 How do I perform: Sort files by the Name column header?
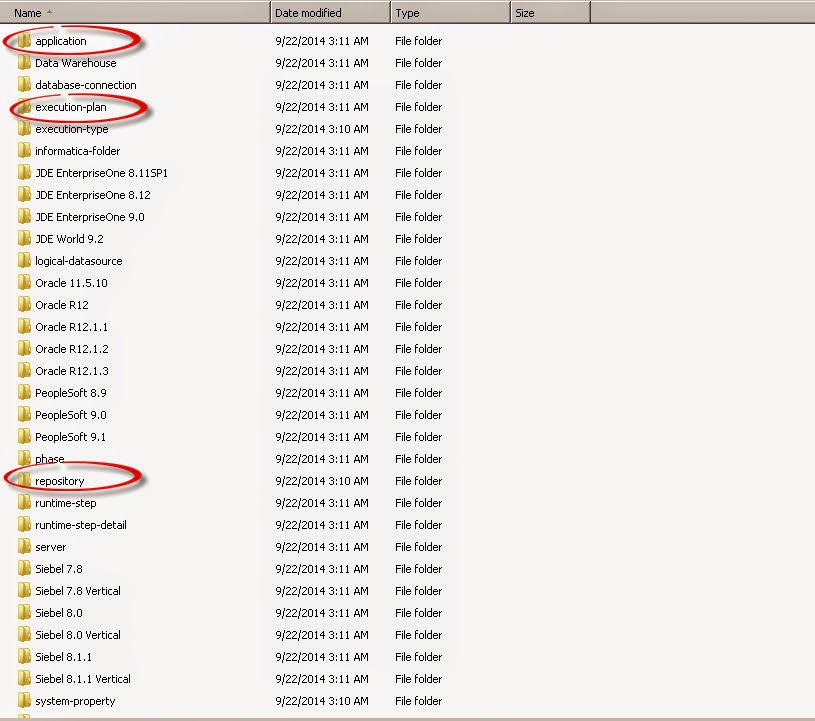pyautogui.click(x=28, y=13)
